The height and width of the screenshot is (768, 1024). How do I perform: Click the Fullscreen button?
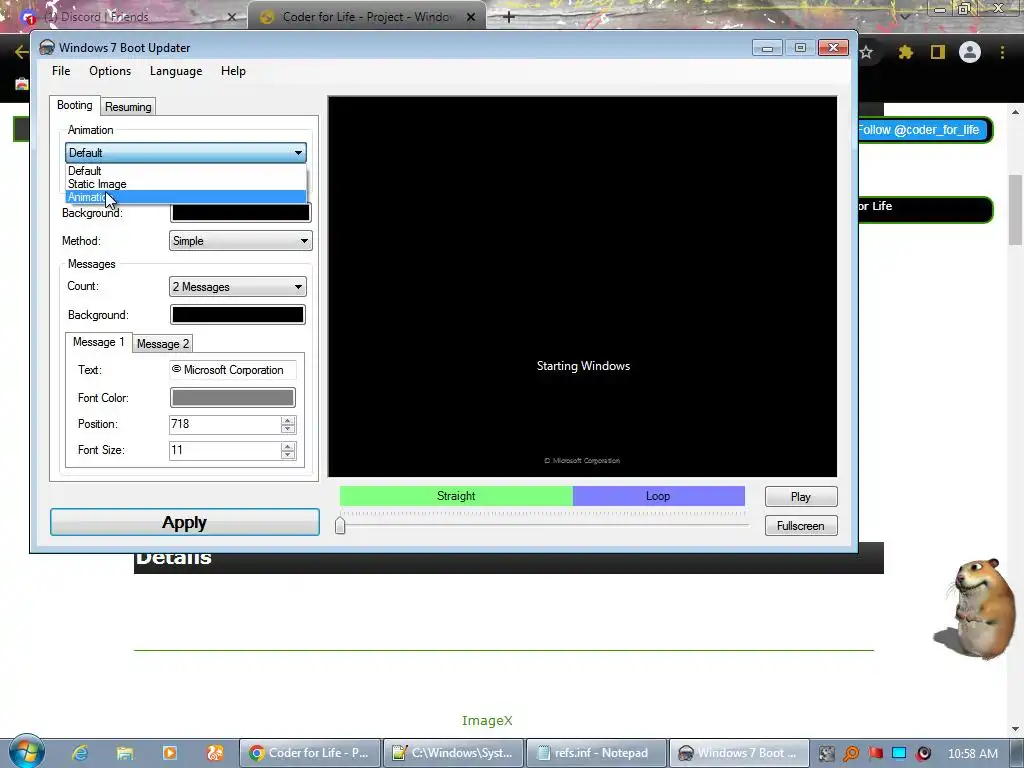coord(801,526)
